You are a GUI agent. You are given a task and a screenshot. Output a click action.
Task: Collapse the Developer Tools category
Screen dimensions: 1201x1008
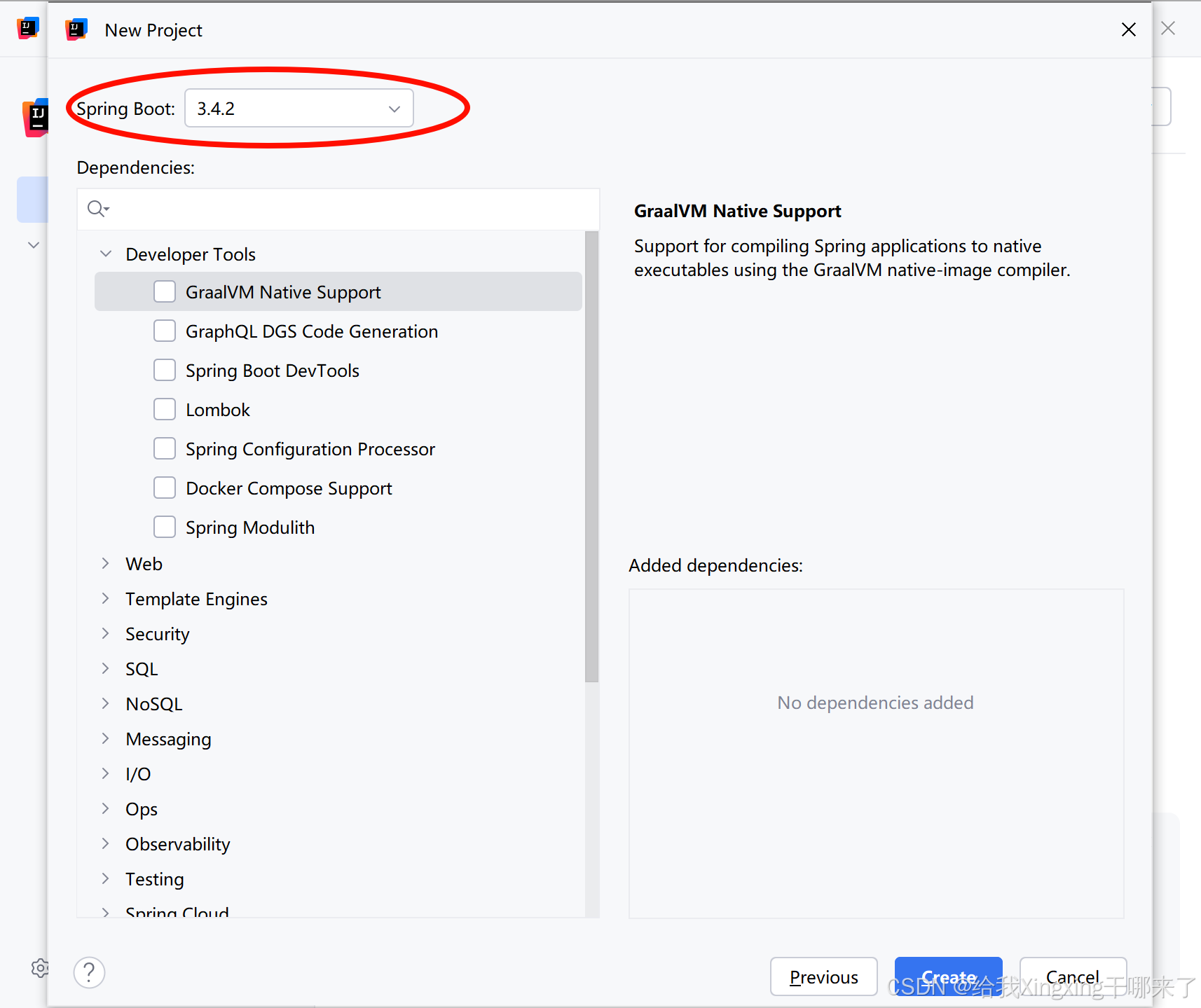click(x=106, y=254)
